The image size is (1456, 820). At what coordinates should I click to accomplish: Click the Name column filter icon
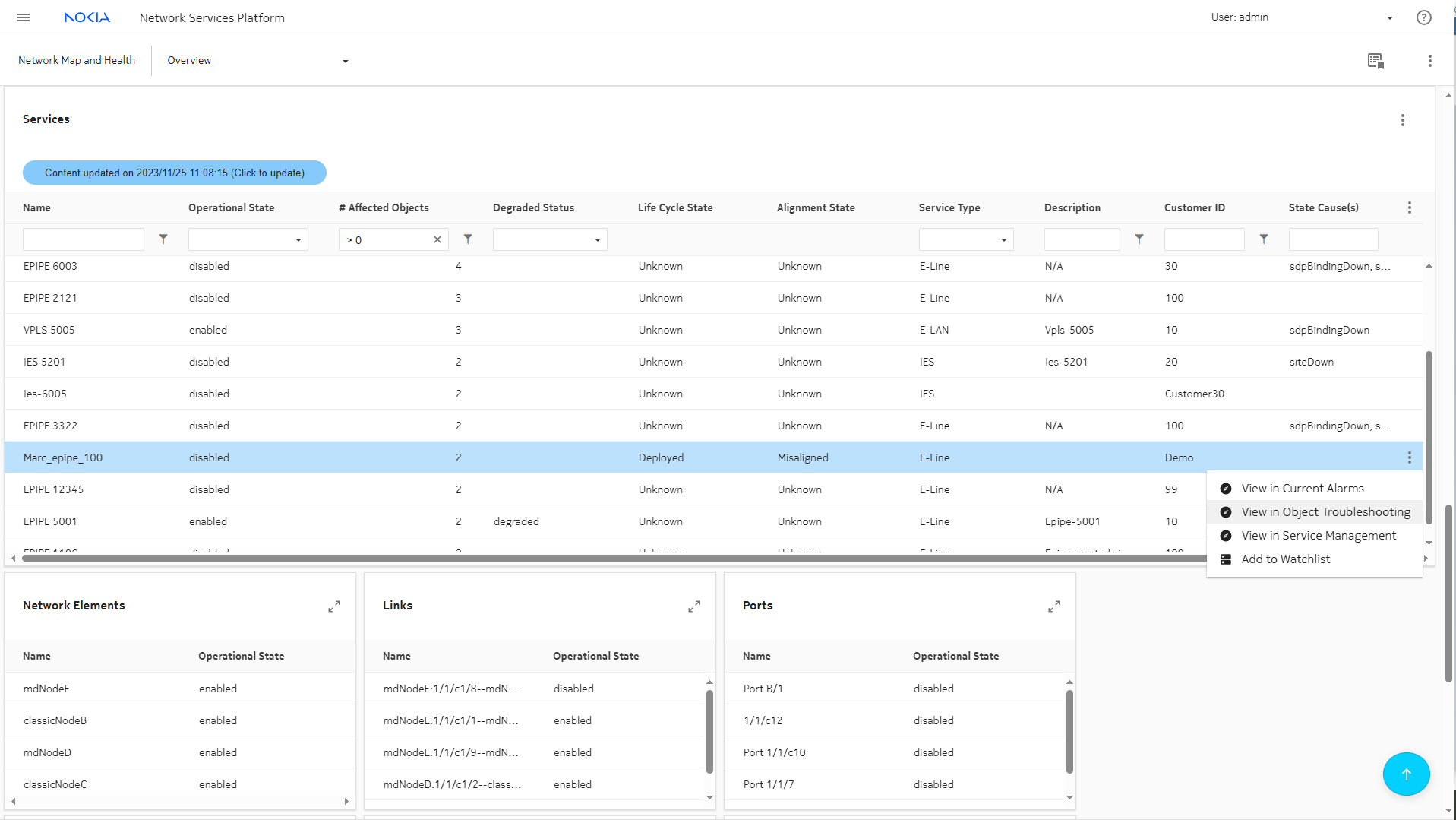[x=163, y=239]
